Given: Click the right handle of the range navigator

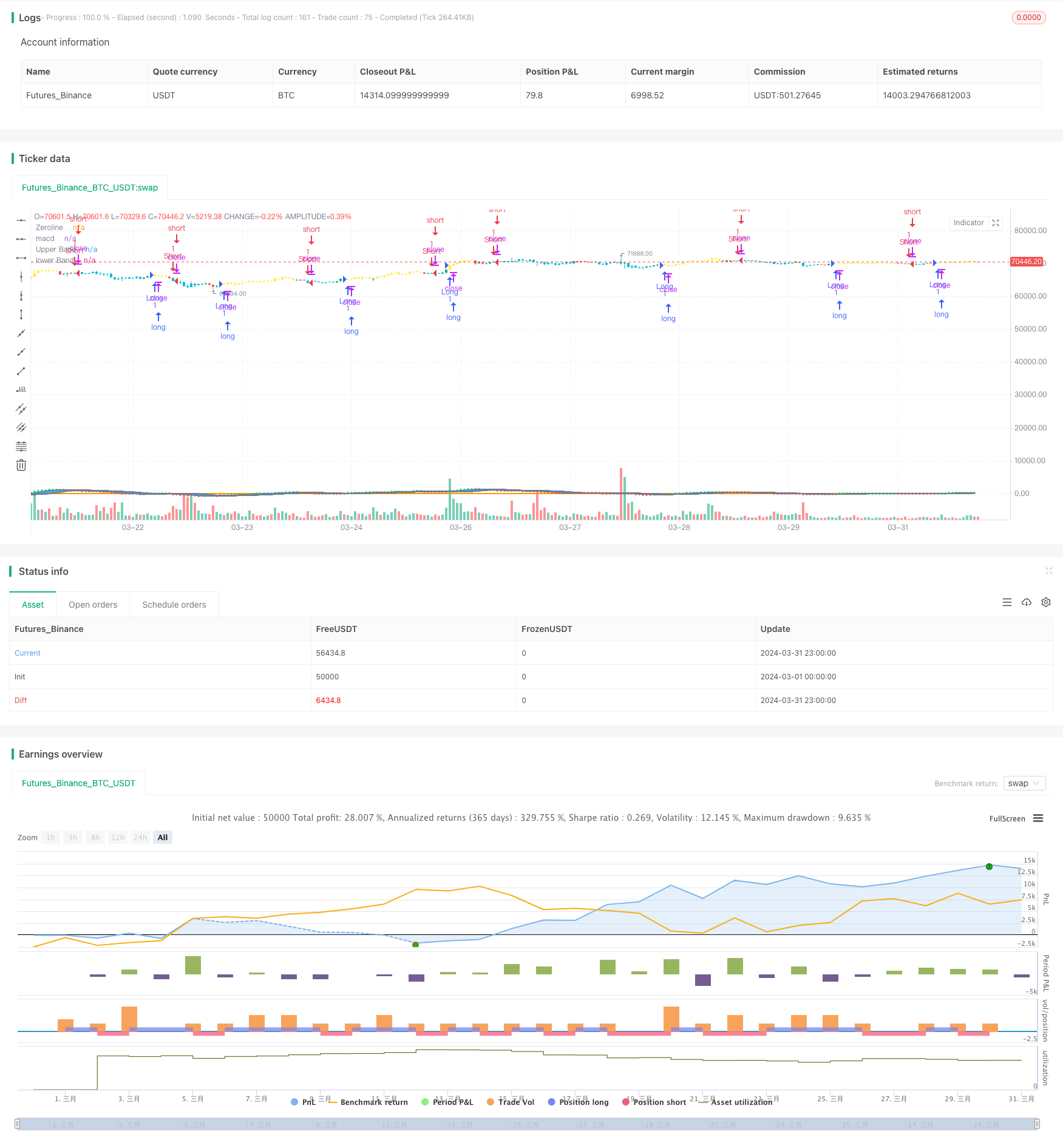Looking at the screenshot, I should point(1038,1124).
